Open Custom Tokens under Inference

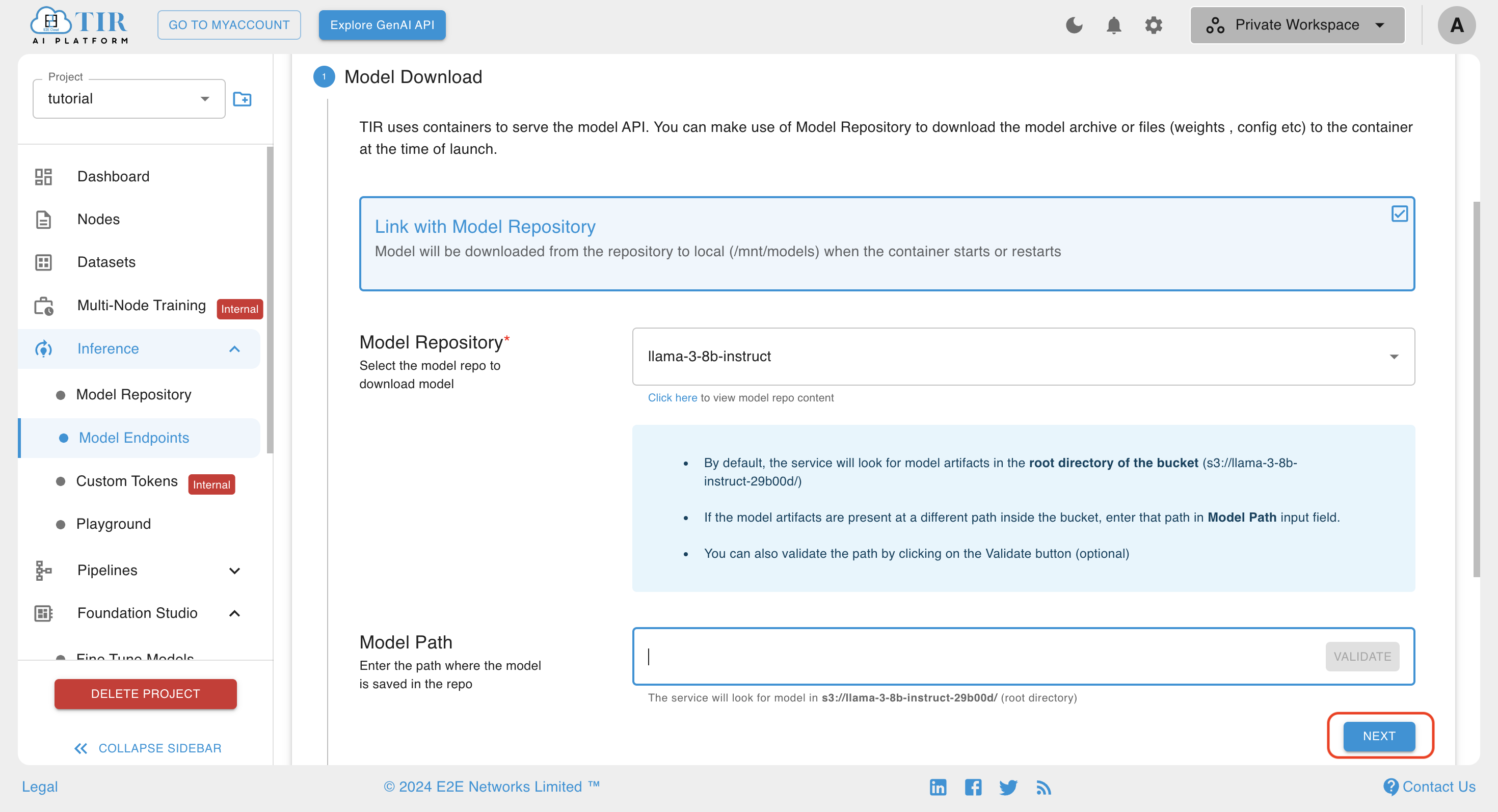[127, 481]
